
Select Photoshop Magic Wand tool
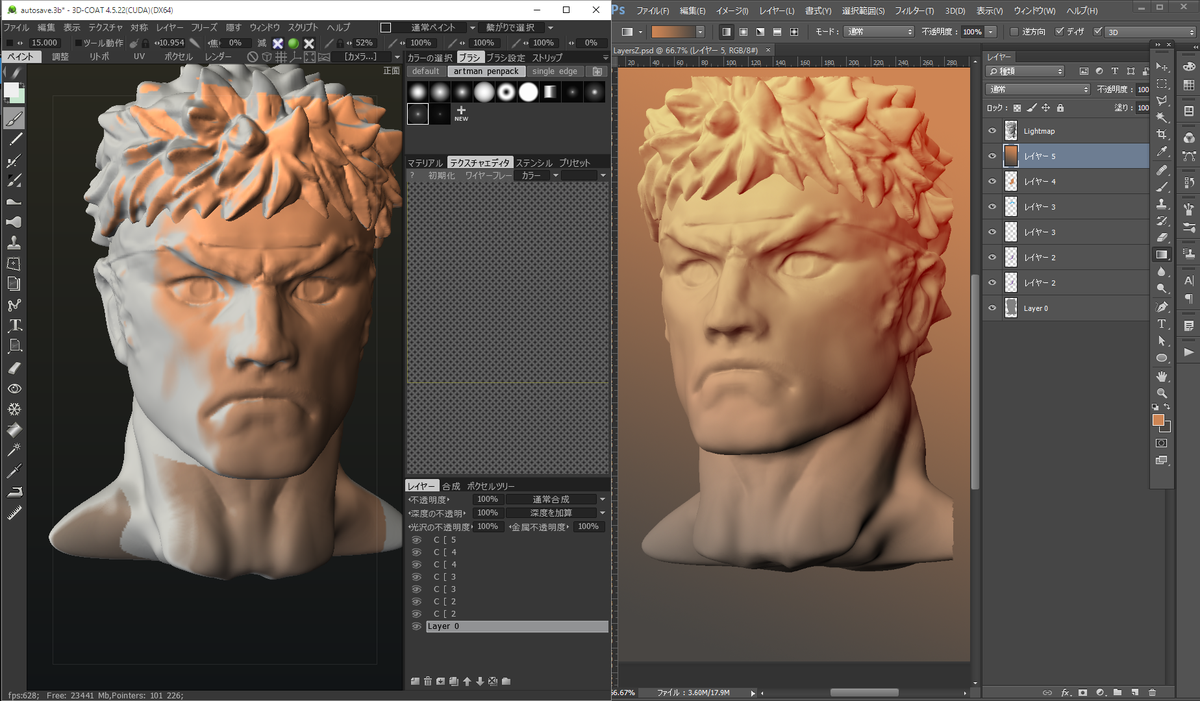(x=1161, y=117)
